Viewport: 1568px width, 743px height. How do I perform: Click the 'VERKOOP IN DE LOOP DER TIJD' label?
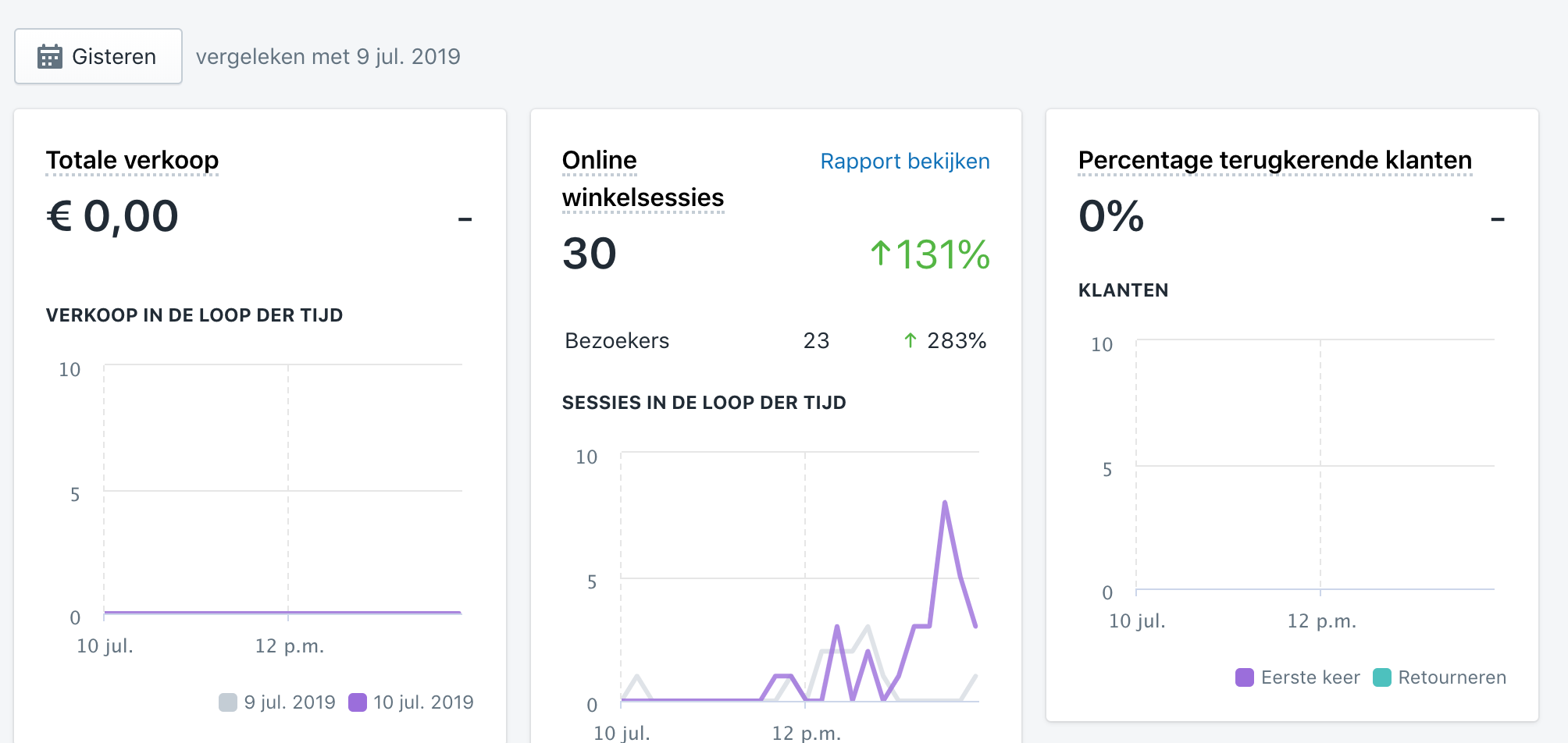(194, 315)
